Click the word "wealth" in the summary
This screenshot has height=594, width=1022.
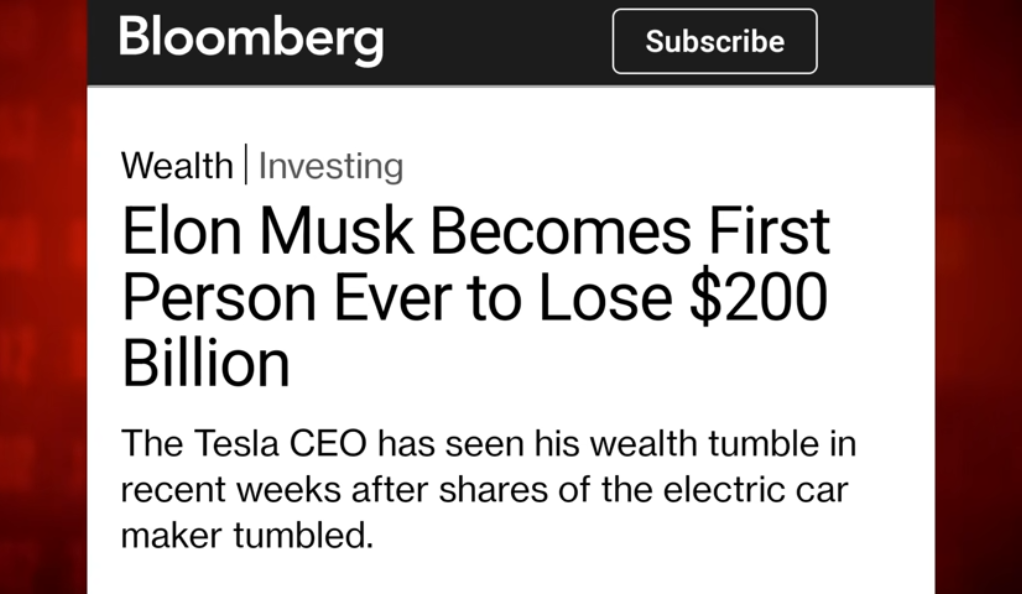click(x=644, y=443)
